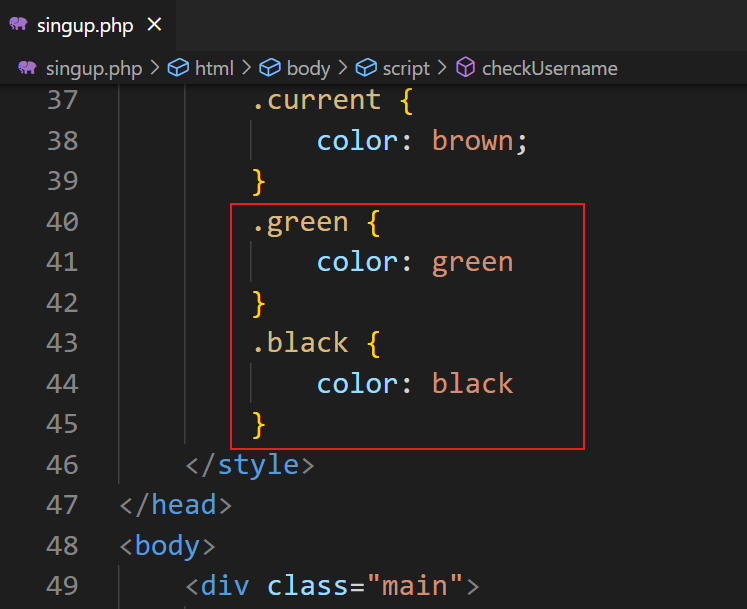The width and height of the screenshot is (747, 609).
Task: Switch to the singup.php tab
Action: [88, 25]
